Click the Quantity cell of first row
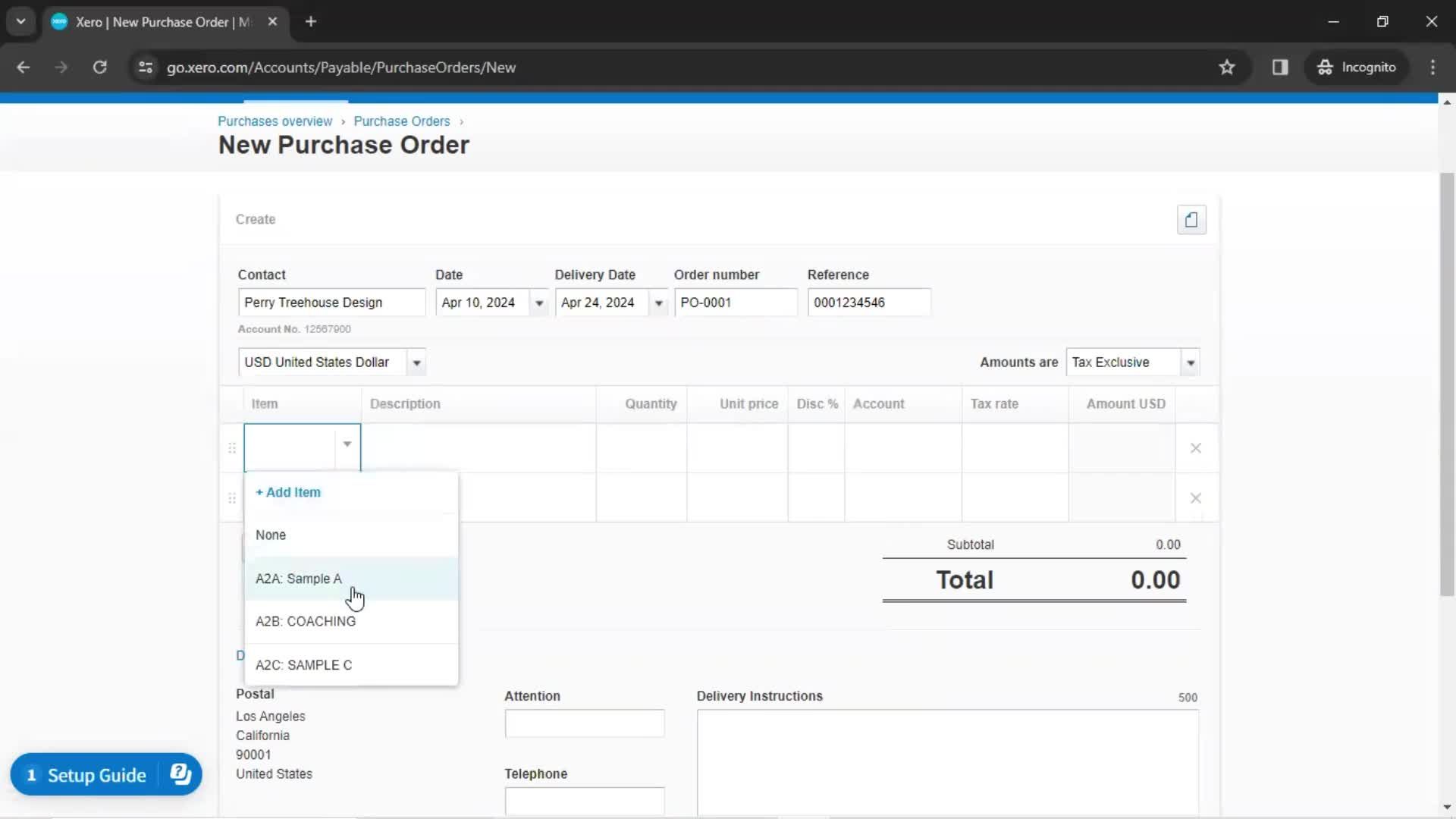 pos(642,448)
